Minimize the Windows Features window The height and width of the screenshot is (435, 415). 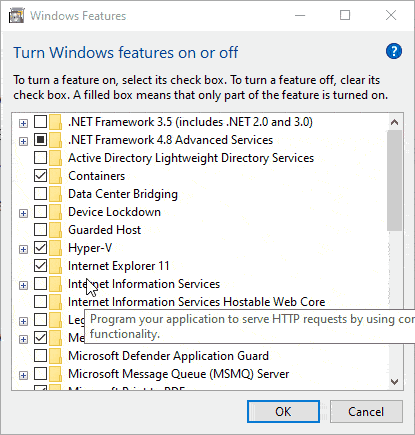pos(300,15)
